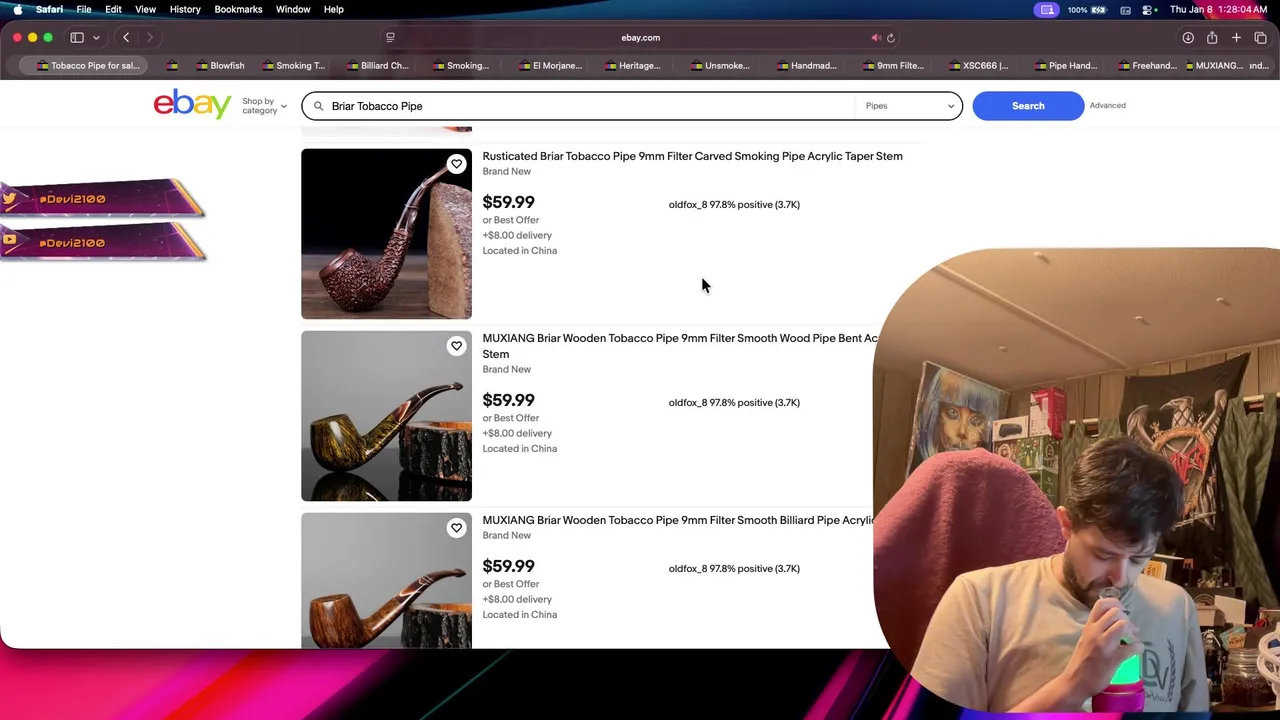Reload the page
Image resolution: width=1280 pixels, height=720 pixels.
pyautogui.click(x=891, y=38)
